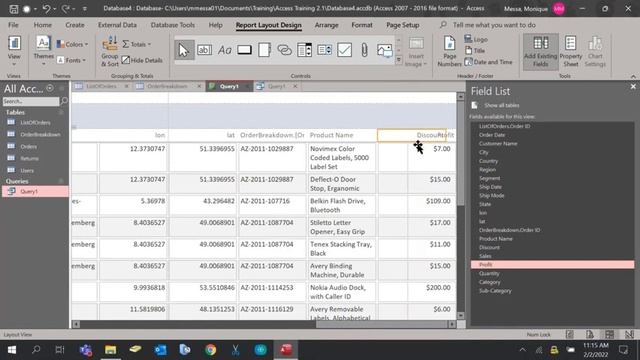Choose the Tab Control icon
Viewport: 640px width, 360px height.
[264, 50]
